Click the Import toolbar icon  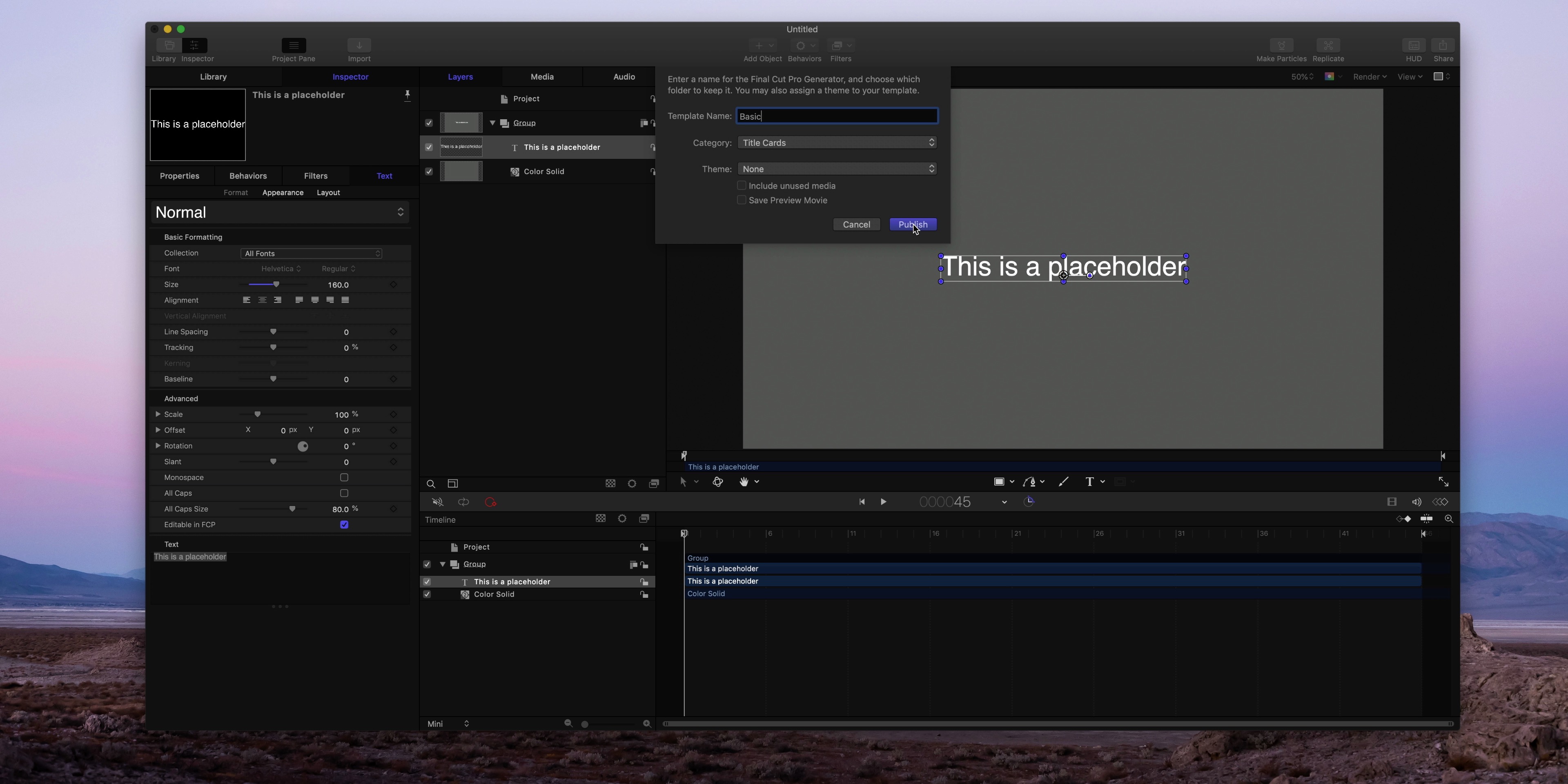tap(359, 46)
